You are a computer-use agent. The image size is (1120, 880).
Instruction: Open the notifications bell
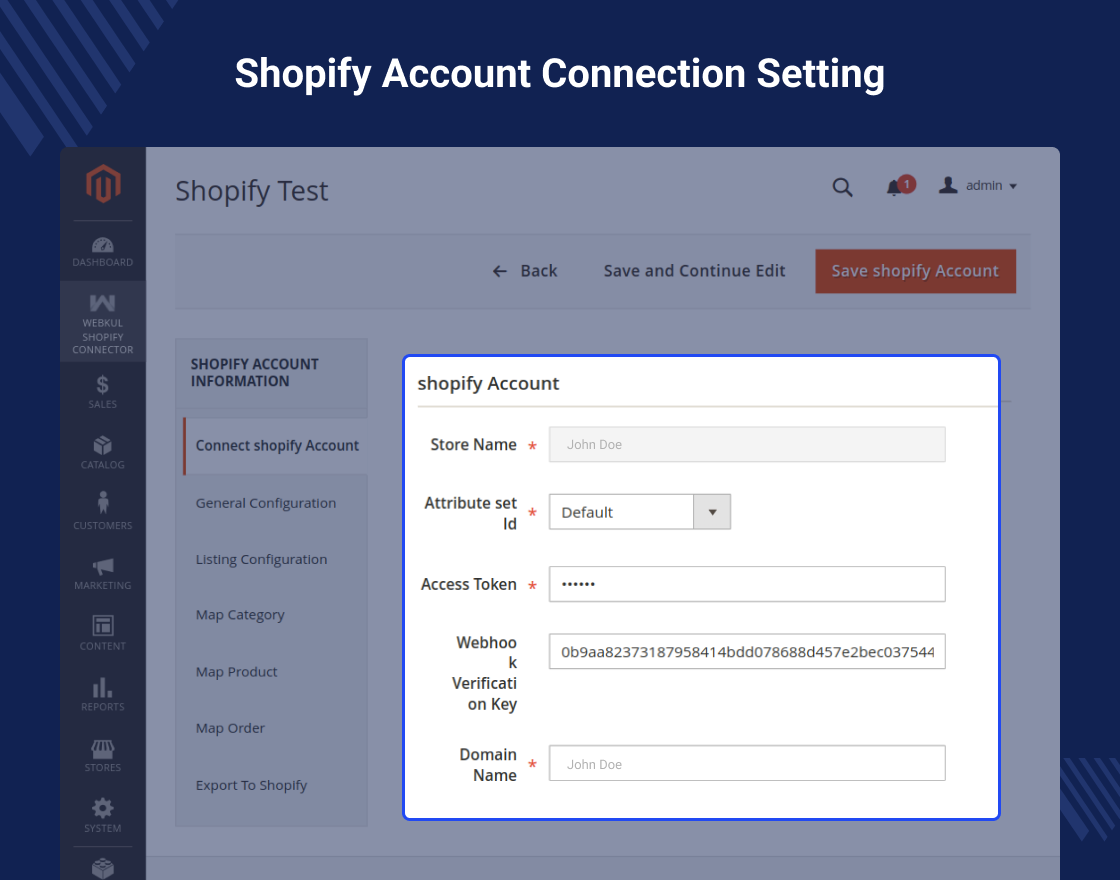tap(899, 186)
